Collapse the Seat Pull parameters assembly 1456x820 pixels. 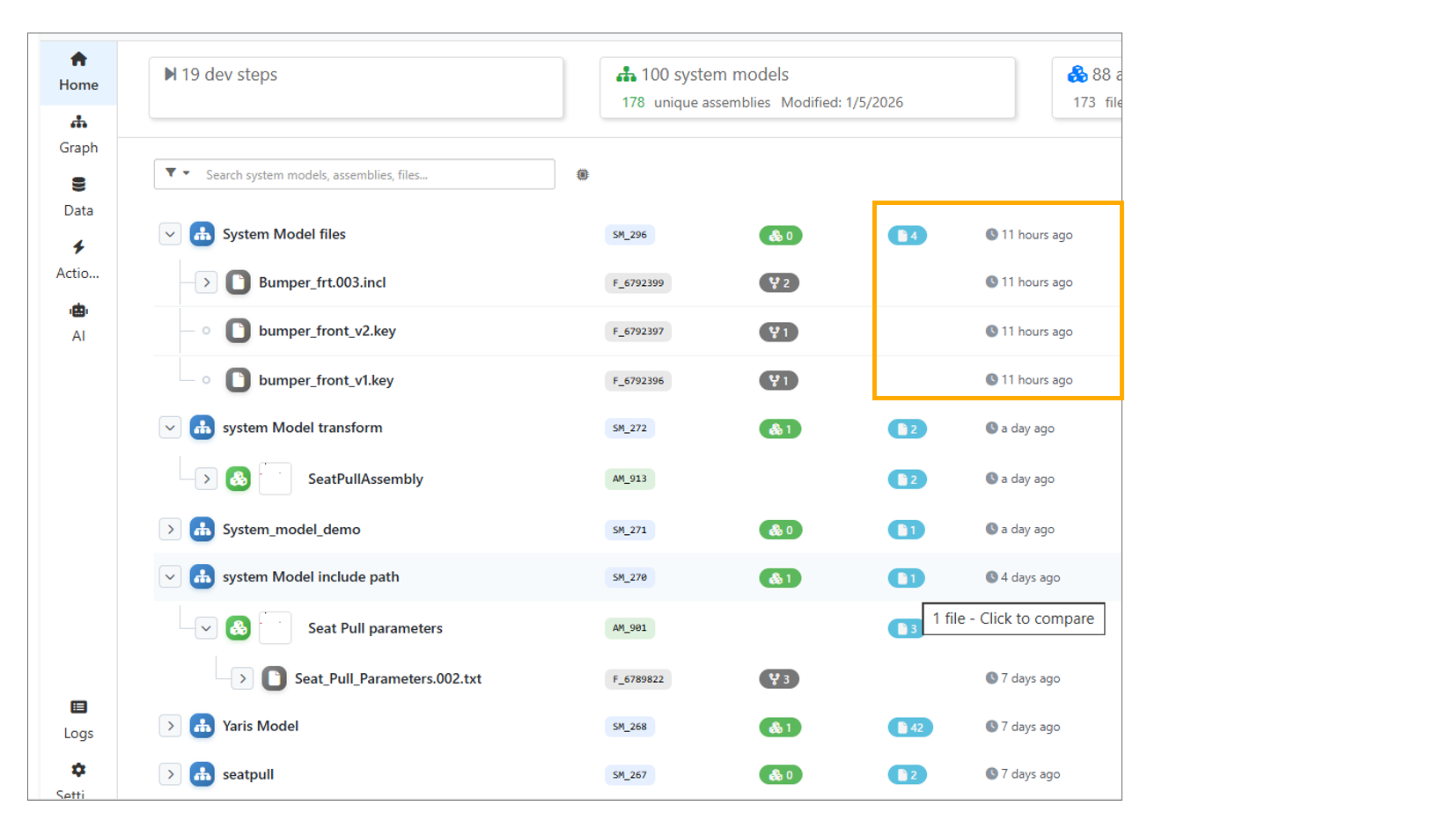pos(206,628)
